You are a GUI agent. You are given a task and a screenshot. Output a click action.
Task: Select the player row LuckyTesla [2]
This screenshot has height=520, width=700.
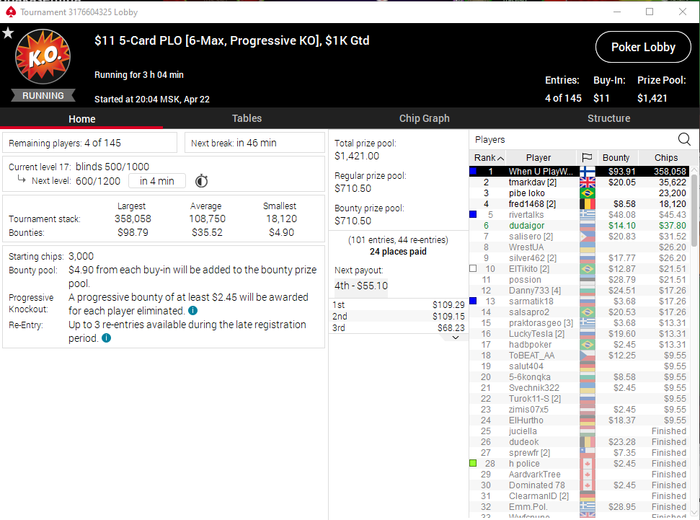click(x=579, y=333)
